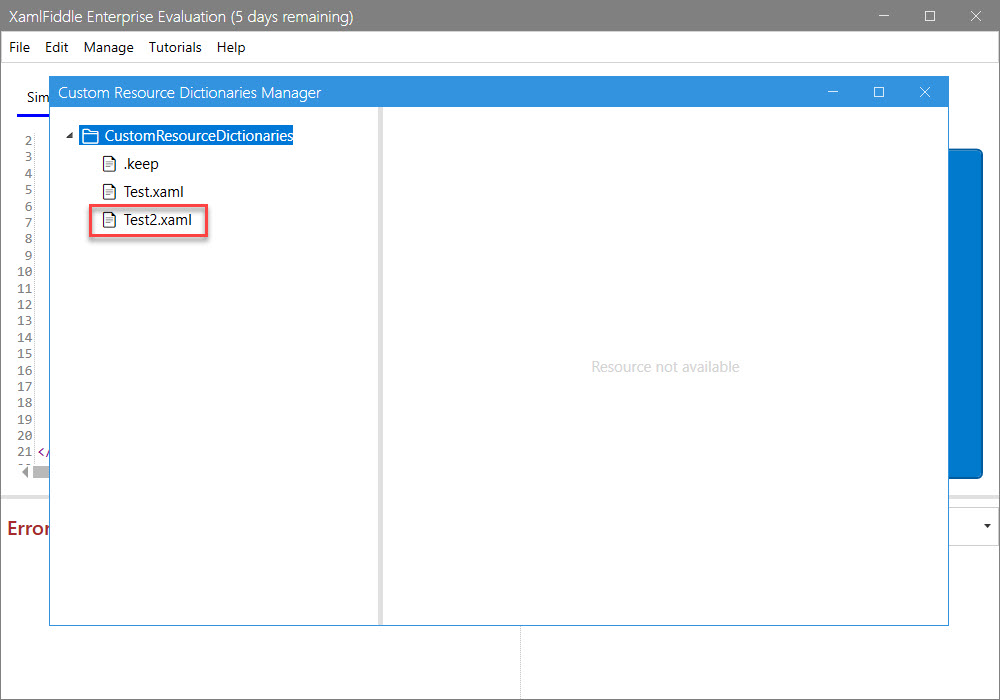Click the CustomResourceDictionaries folder icon
This screenshot has width=1000, height=700.
tap(90, 136)
